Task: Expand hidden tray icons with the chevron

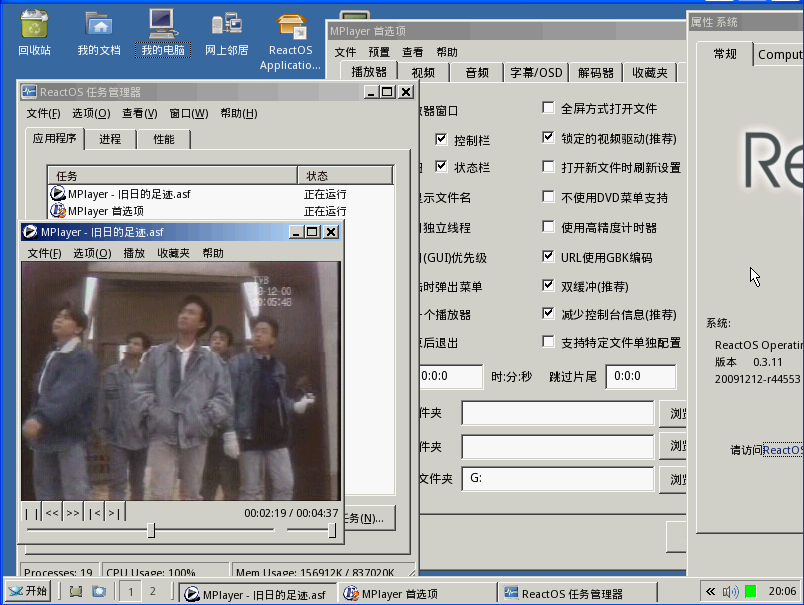Action: coord(710,592)
